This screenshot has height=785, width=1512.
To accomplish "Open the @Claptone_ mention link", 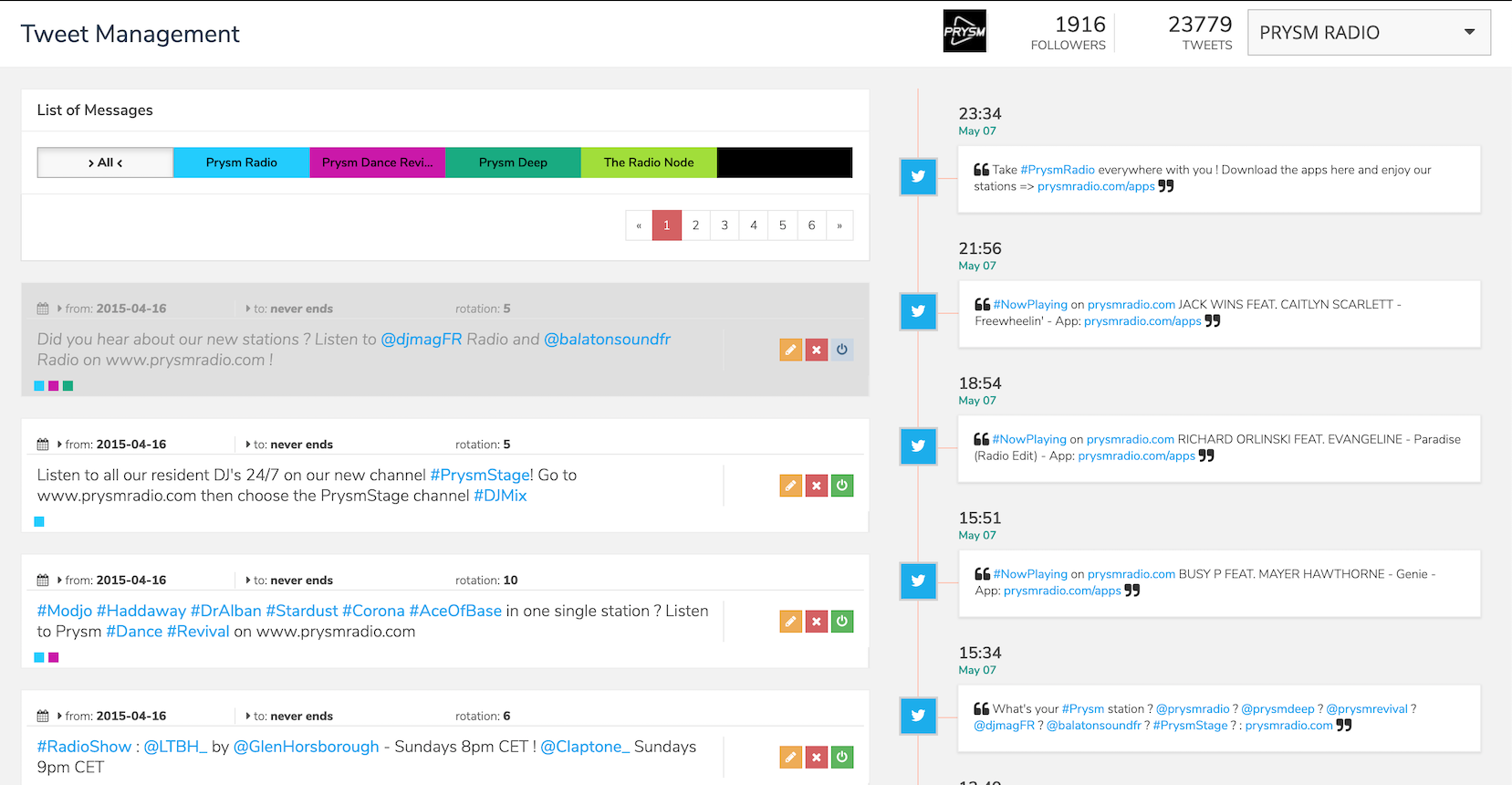I will tap(585, 747).
